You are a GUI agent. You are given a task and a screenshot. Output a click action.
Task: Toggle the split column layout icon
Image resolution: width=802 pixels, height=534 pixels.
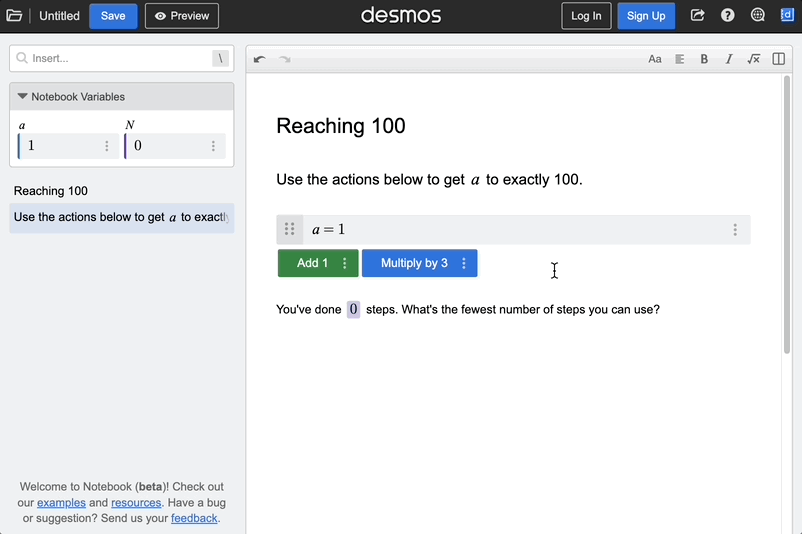tap(778, 59)
